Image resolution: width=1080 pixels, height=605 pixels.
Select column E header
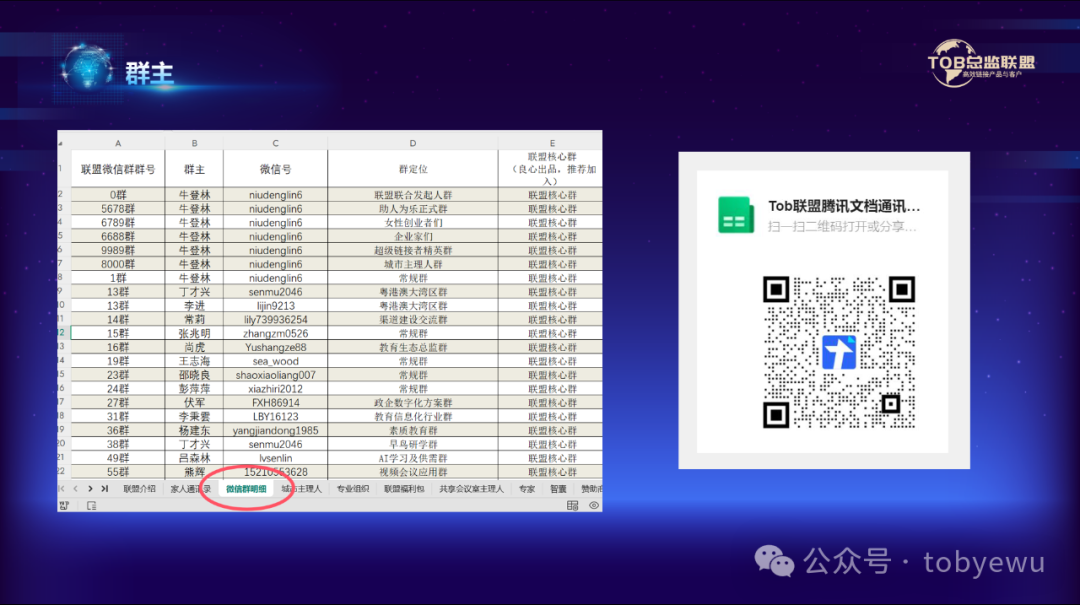pyautogui.click(x=550, y=143)
